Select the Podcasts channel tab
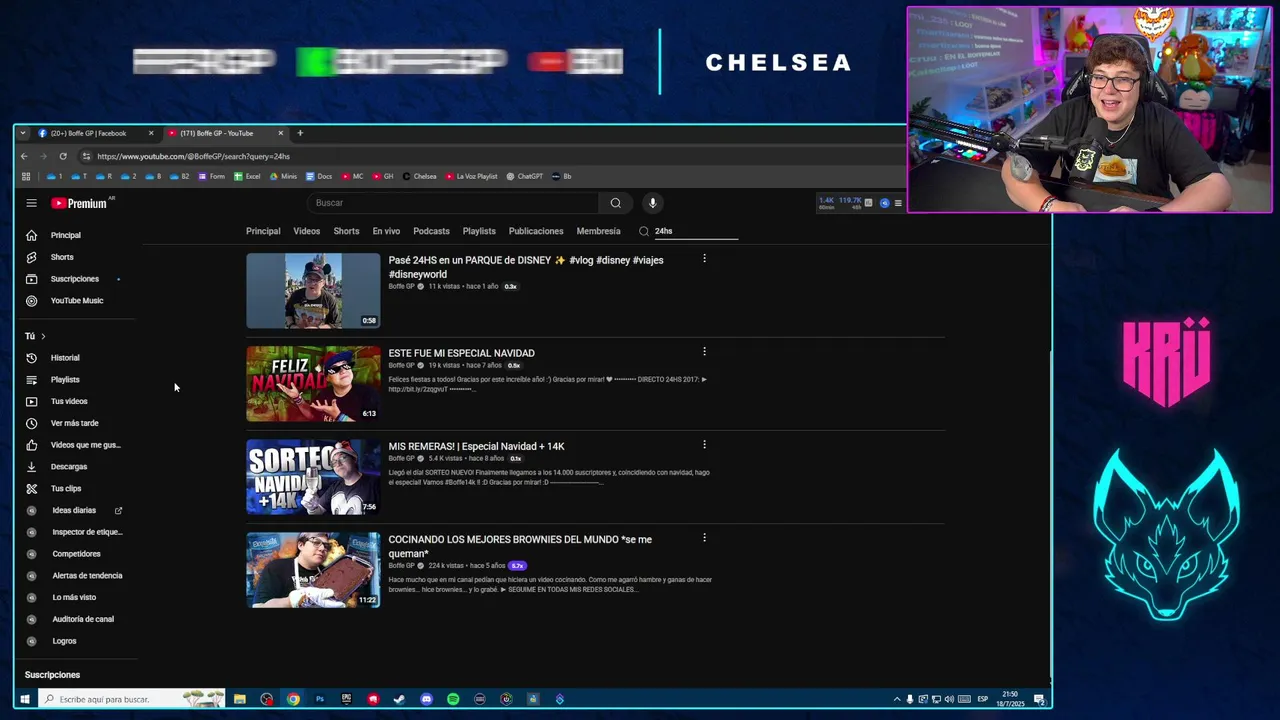The height and width of the screenshot is (720, 1280). [x=431, y=231]
